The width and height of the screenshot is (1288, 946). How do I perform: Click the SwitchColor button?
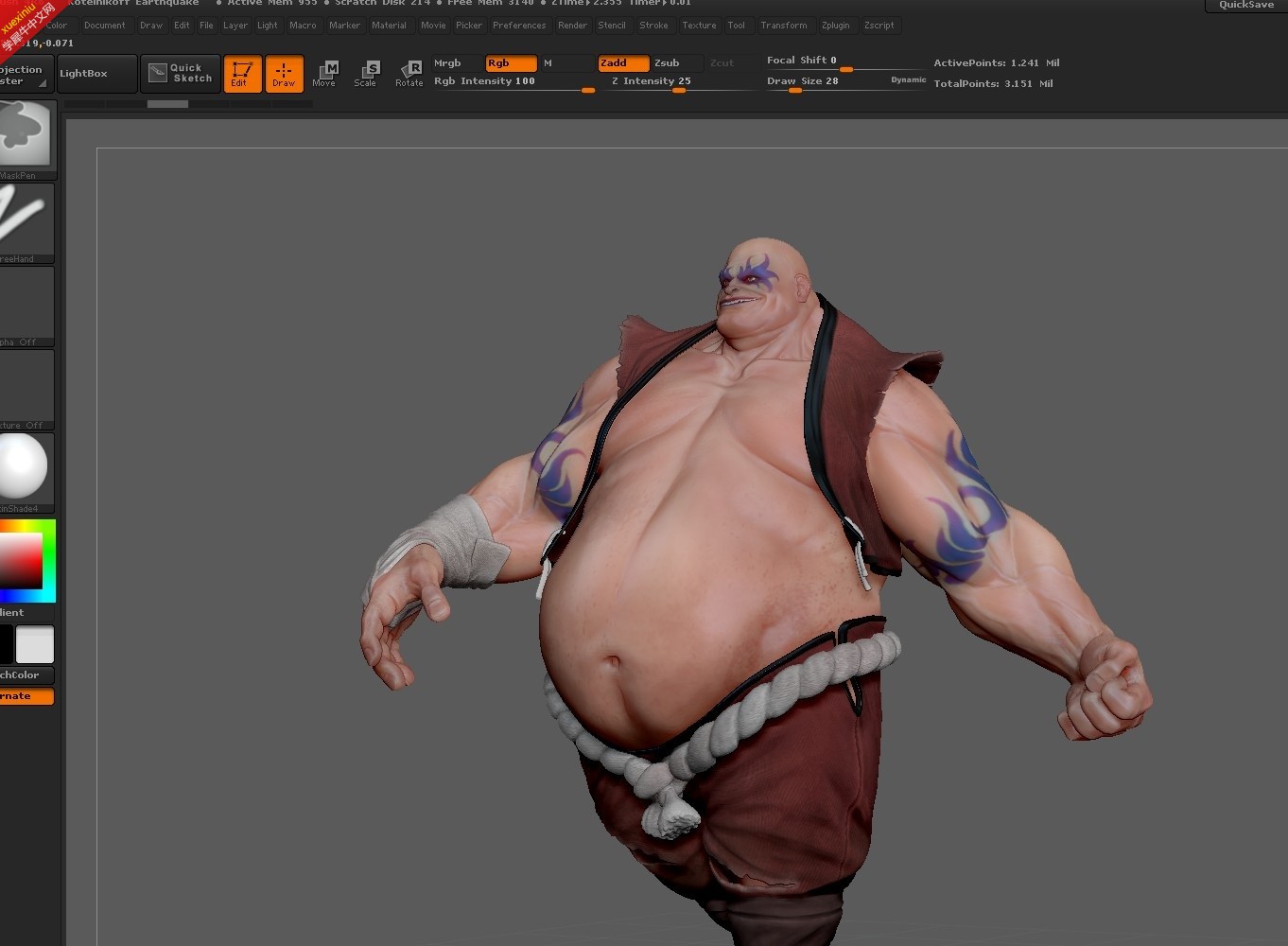click(26, 675)
